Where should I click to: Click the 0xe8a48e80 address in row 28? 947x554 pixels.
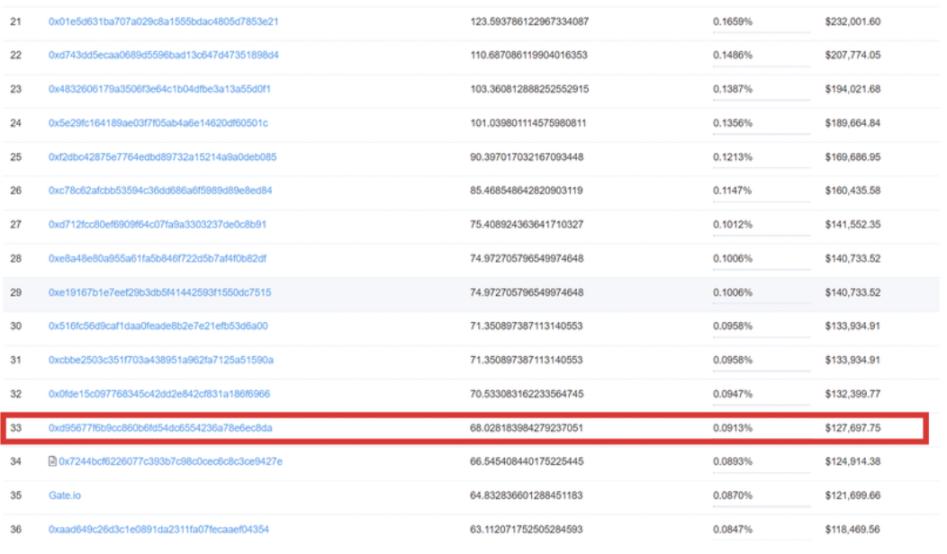157,258
